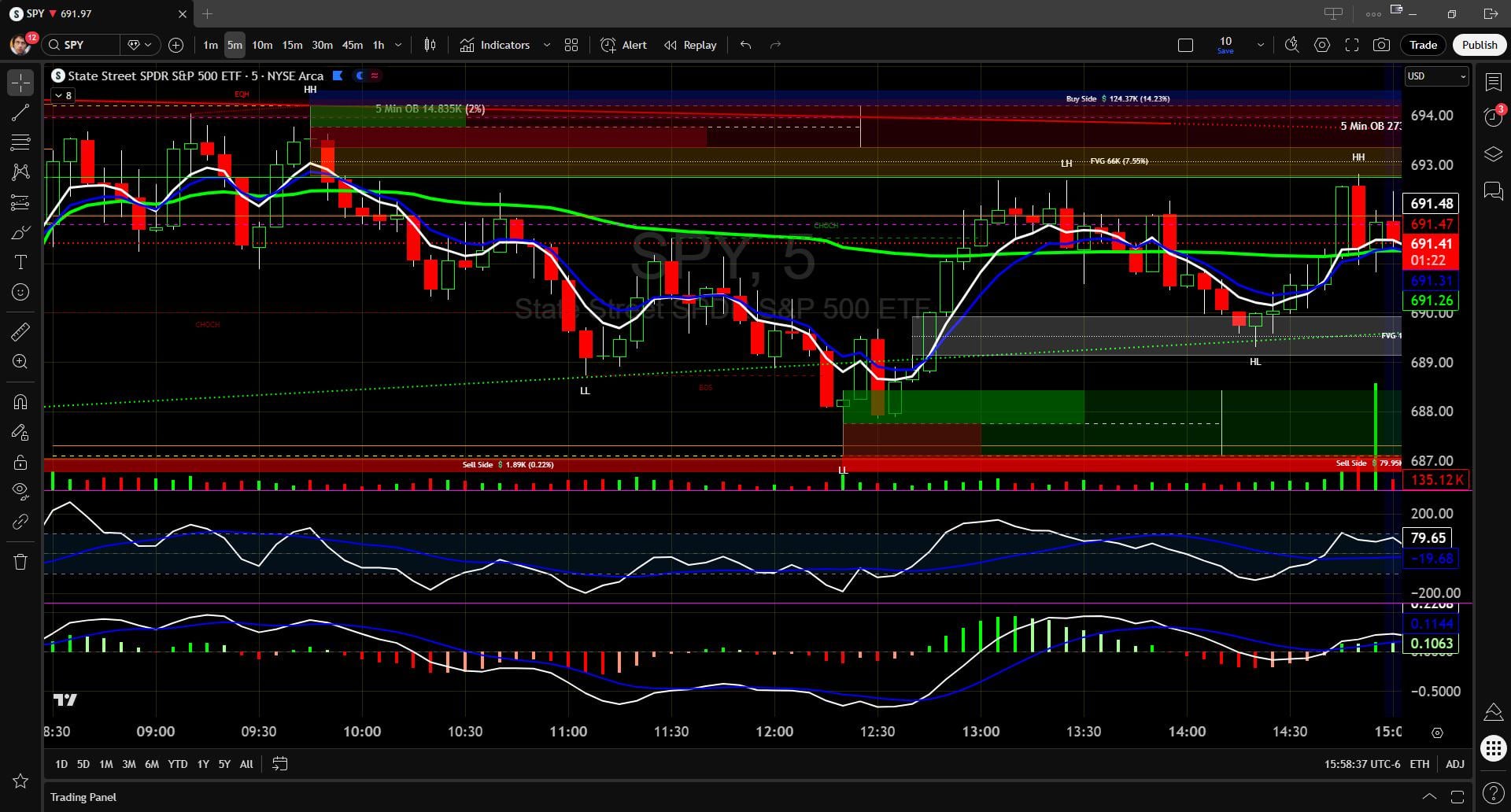Viewport: 1511px width, 812px height.
Task: Click the Publish button
Action: pyautogui.click(x=1479, y=45)
